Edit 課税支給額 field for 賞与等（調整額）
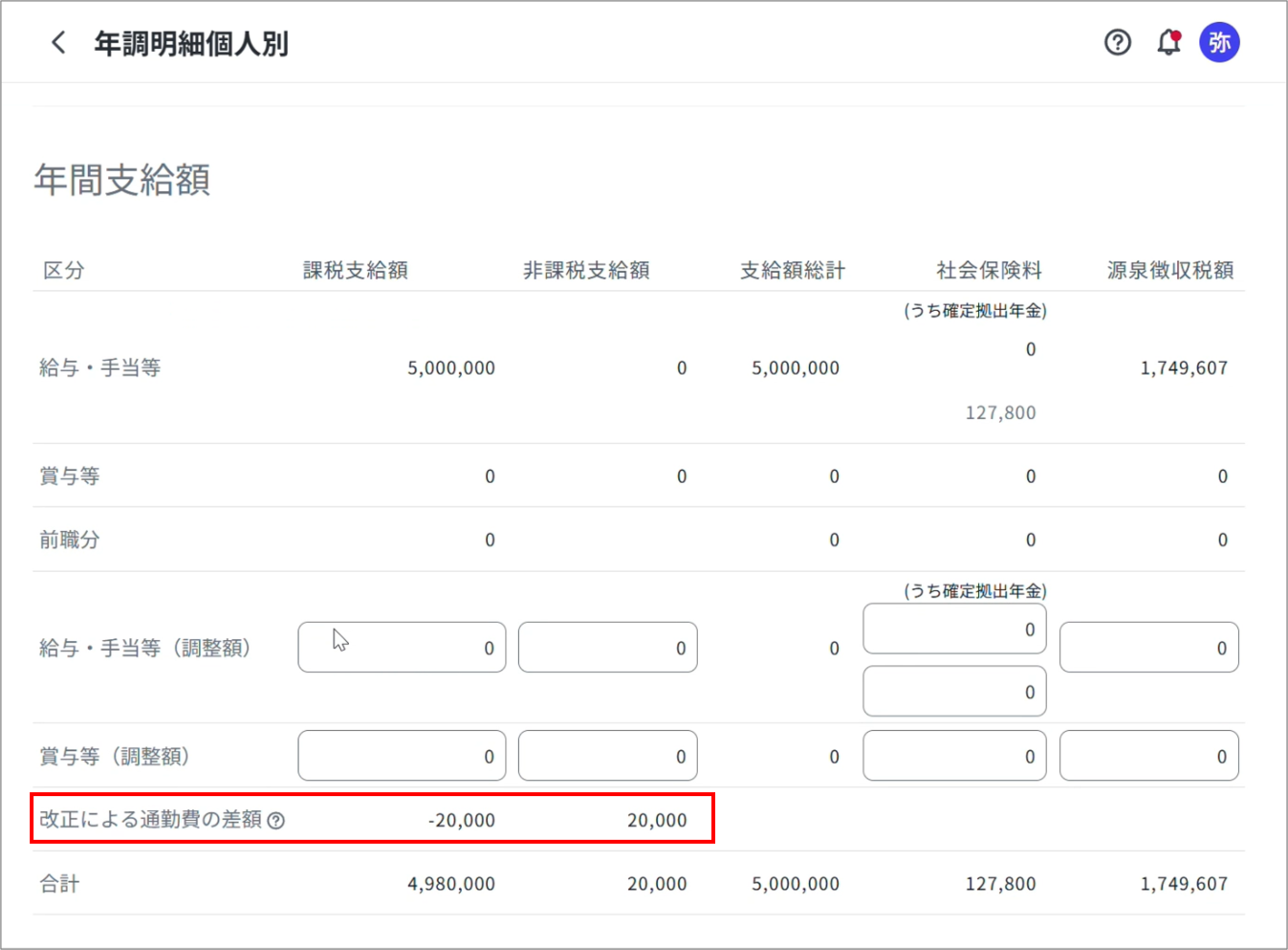1288x950 pixels. click(x=402, y=757)
